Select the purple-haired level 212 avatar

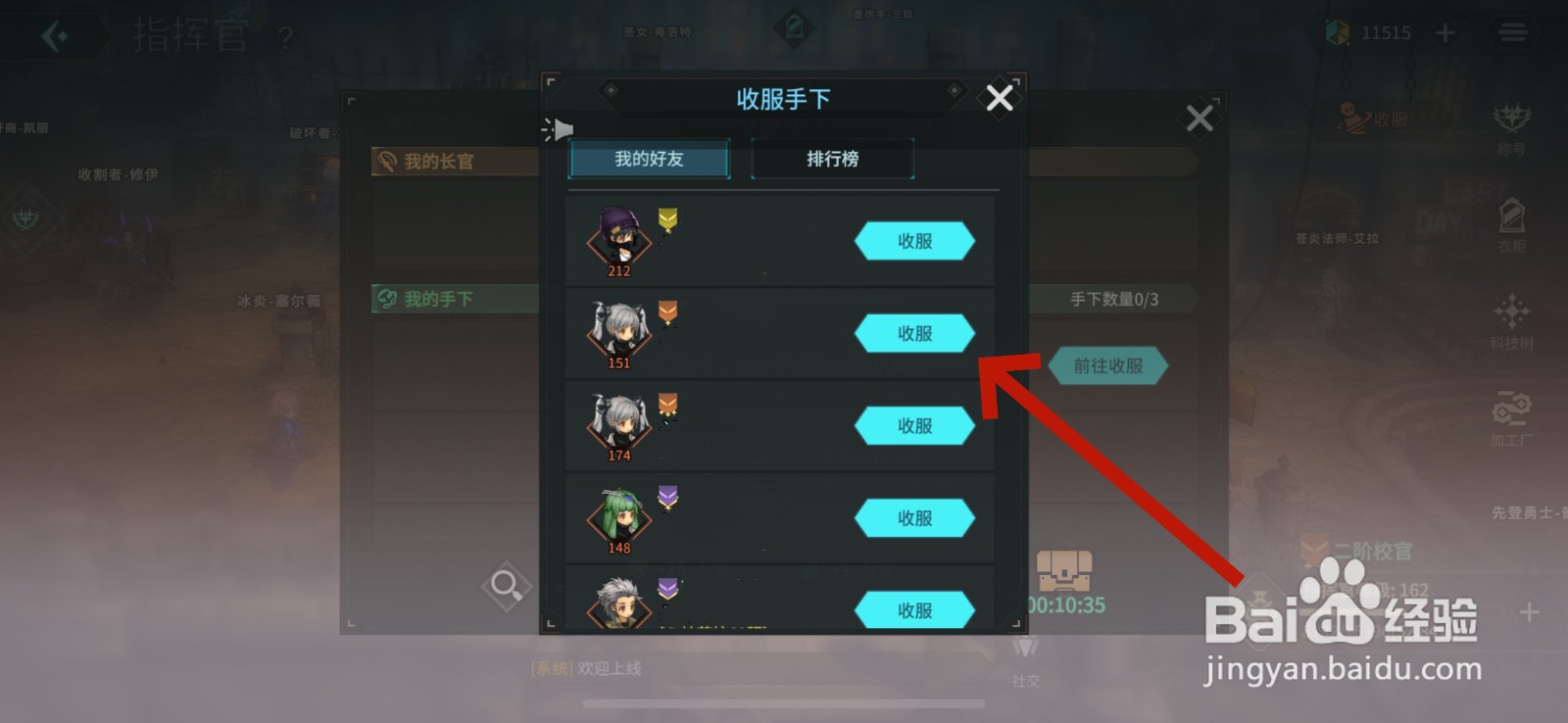click(x=619, y=241)
